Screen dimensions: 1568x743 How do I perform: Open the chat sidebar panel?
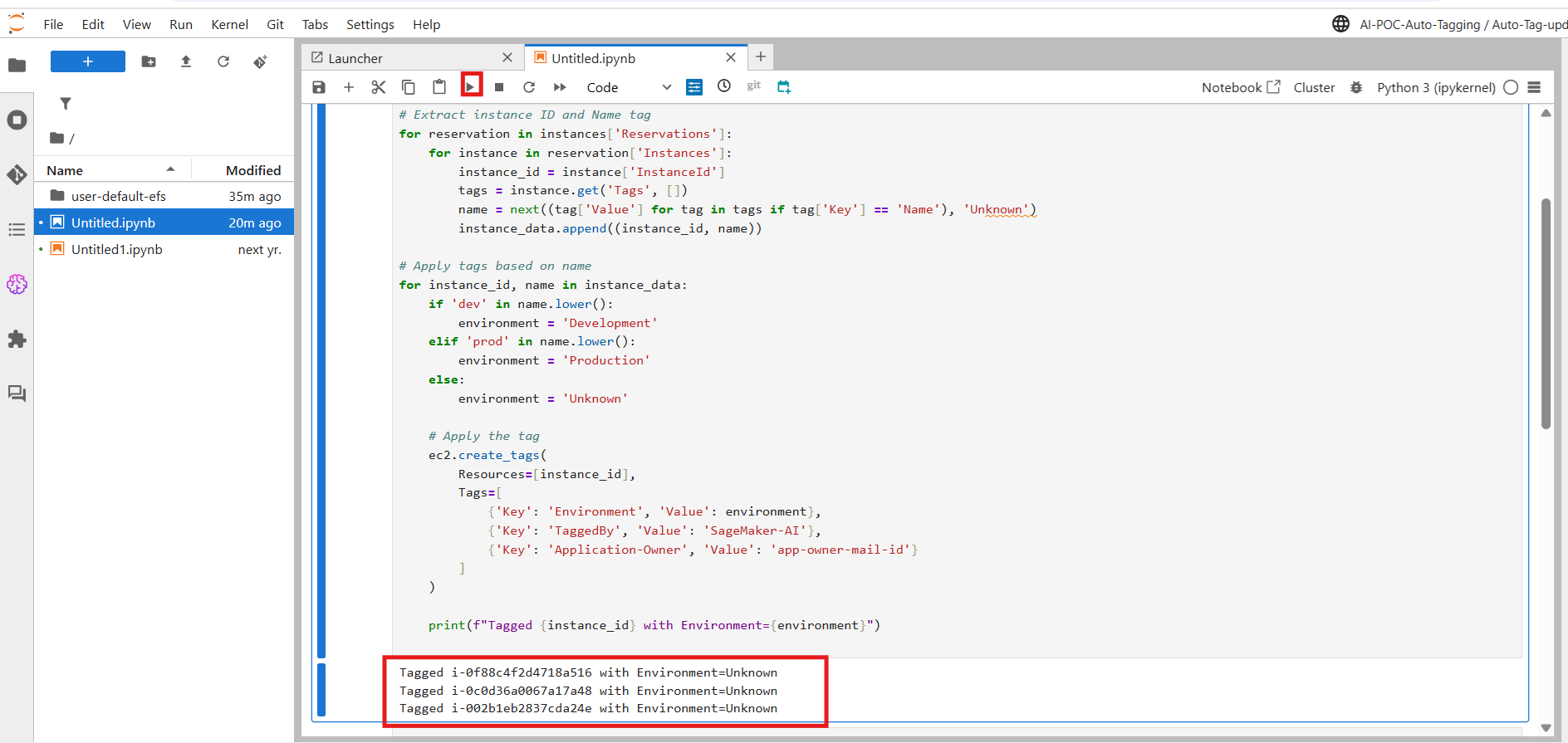pyautogui.click(x=17, y=393)
